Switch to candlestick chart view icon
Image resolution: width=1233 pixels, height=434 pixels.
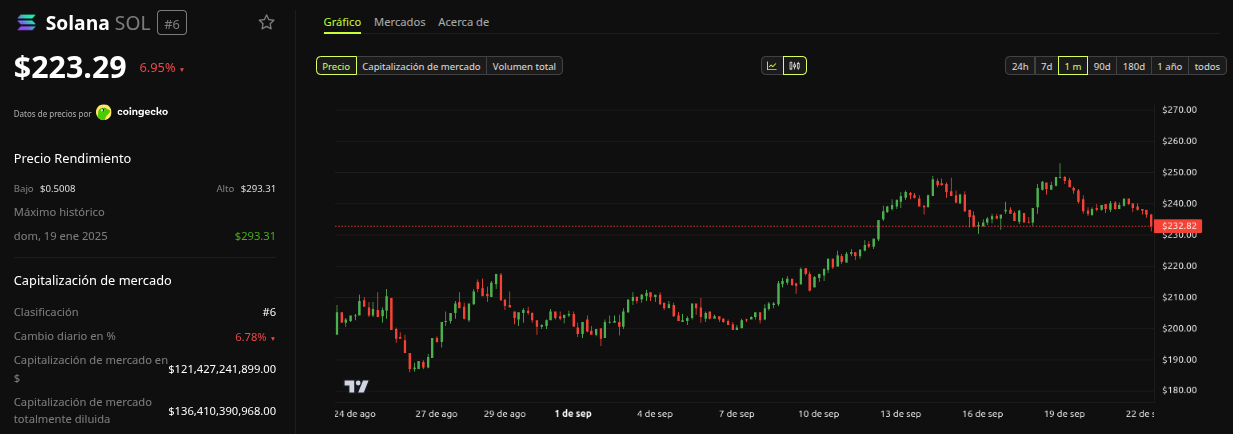[x=795, y=66]
